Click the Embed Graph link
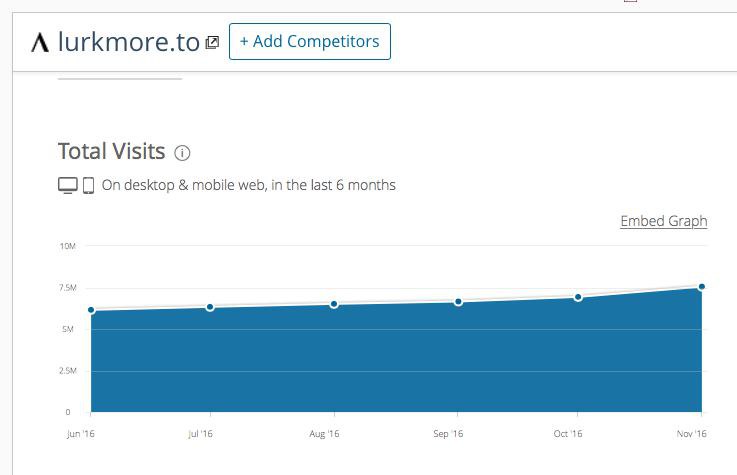This screenshot has width=737, height=475. [x=664, y=221]
